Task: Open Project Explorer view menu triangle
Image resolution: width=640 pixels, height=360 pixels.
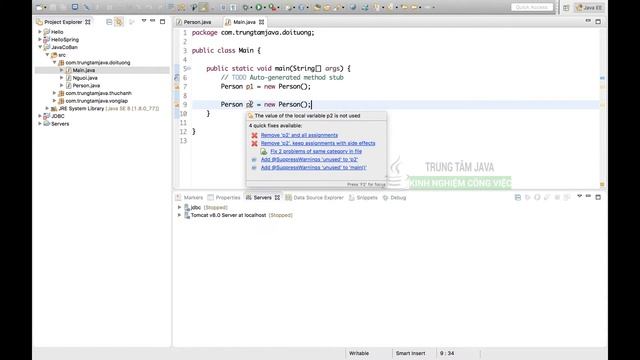Action: [x=144, y=21]
